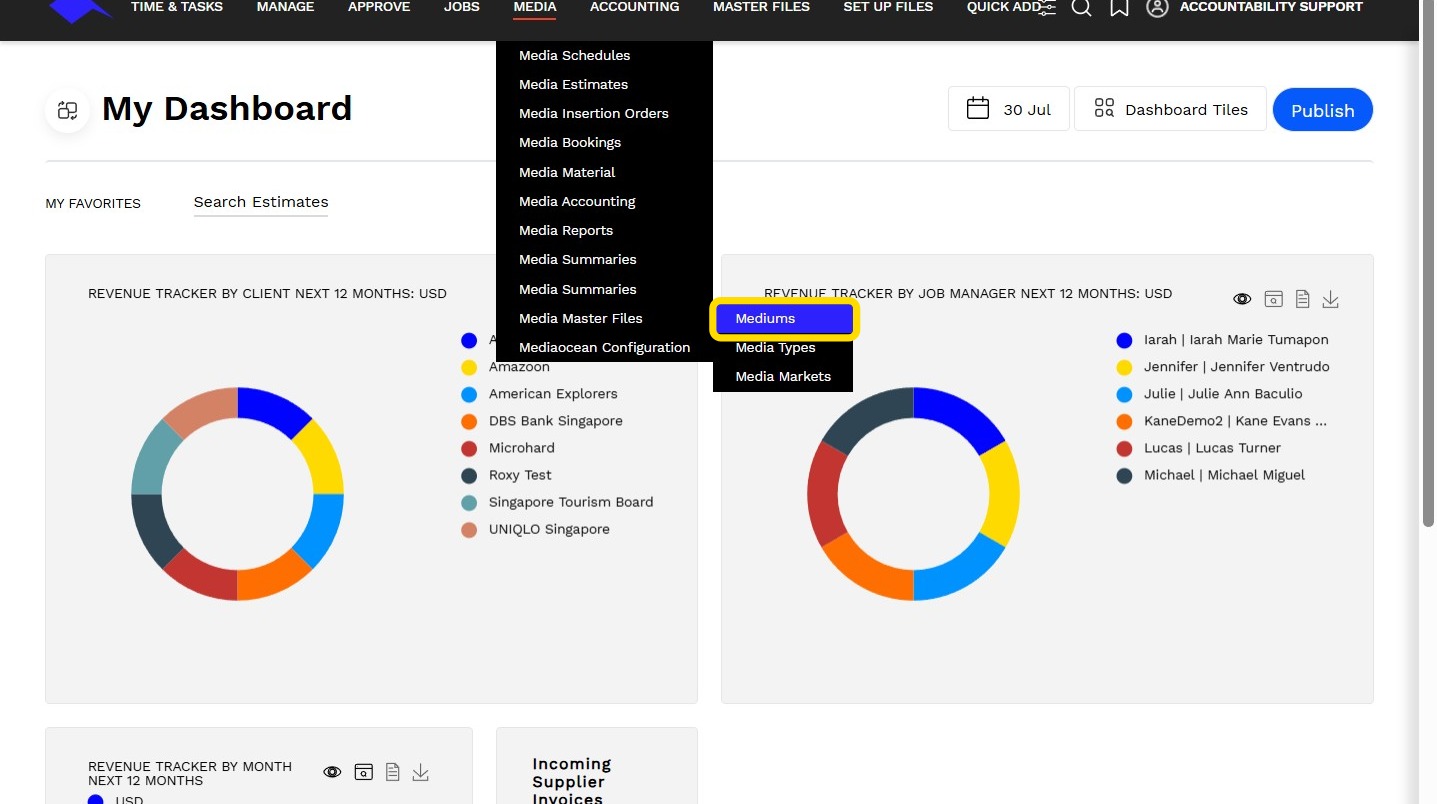Click the orange DBS Bank Singapore swatch
This screenshot has height=804, width=1437.
(469, 421)
